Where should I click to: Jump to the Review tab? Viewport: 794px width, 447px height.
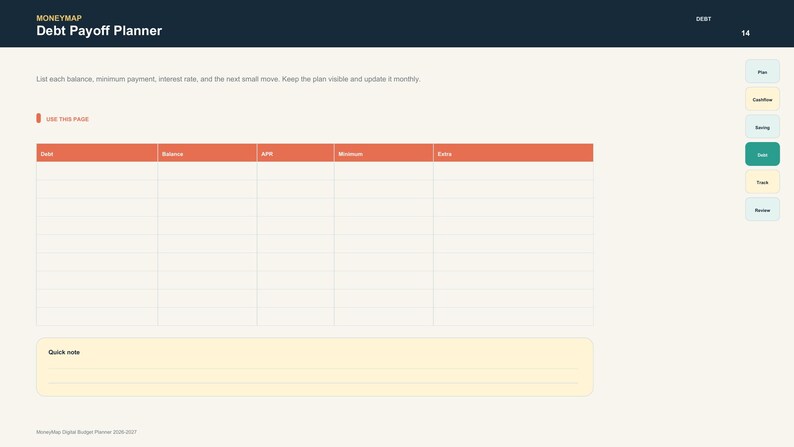[762, 209]
